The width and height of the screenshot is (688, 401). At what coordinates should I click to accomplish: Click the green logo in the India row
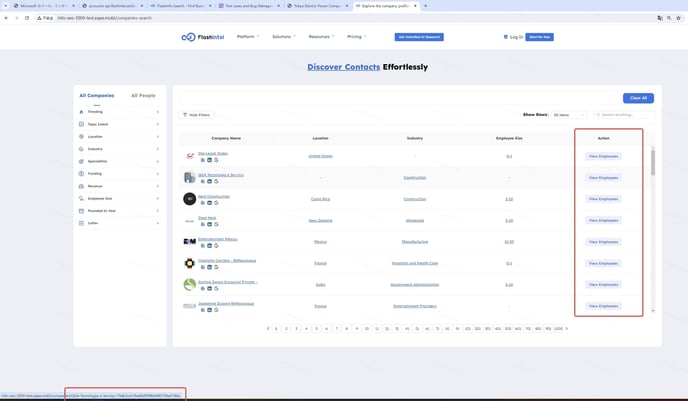point(190,284)
